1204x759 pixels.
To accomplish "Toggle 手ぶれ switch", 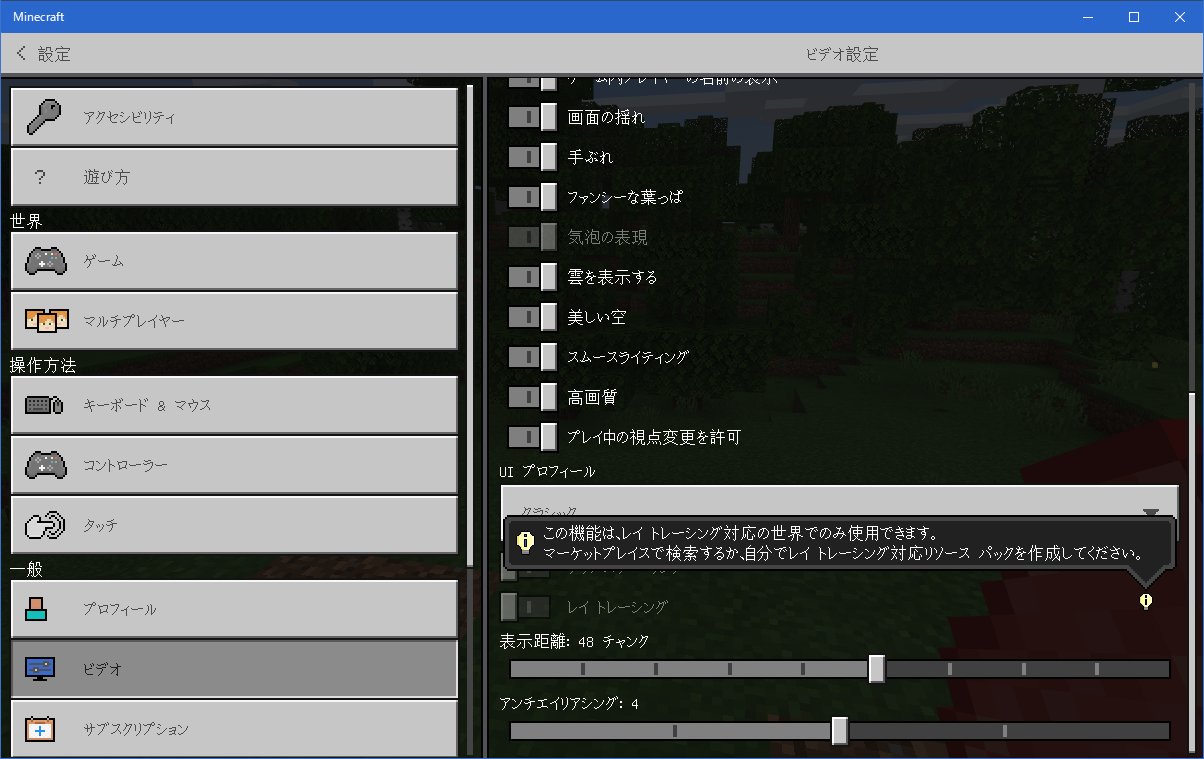I will [x=532, y=157].
